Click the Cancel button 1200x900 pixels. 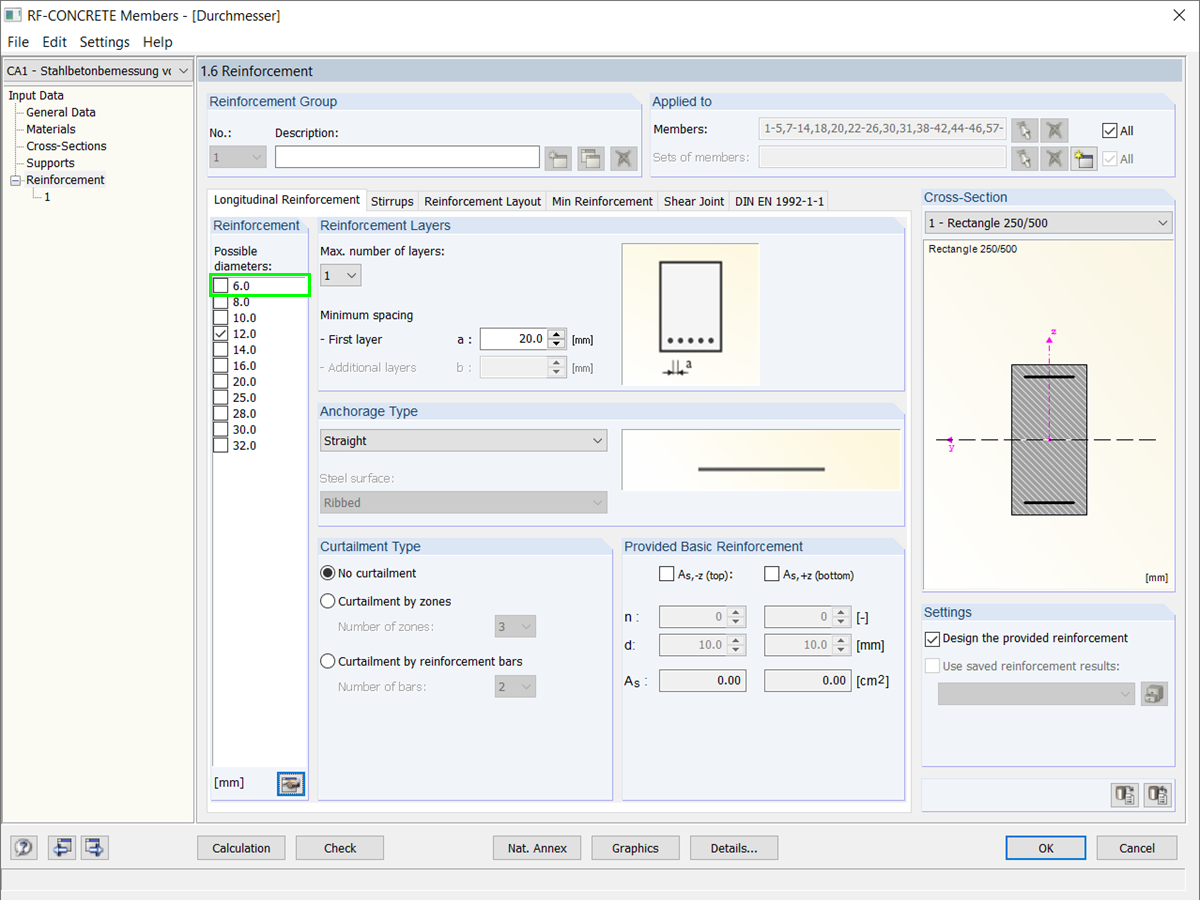[x=1137, y=848]
